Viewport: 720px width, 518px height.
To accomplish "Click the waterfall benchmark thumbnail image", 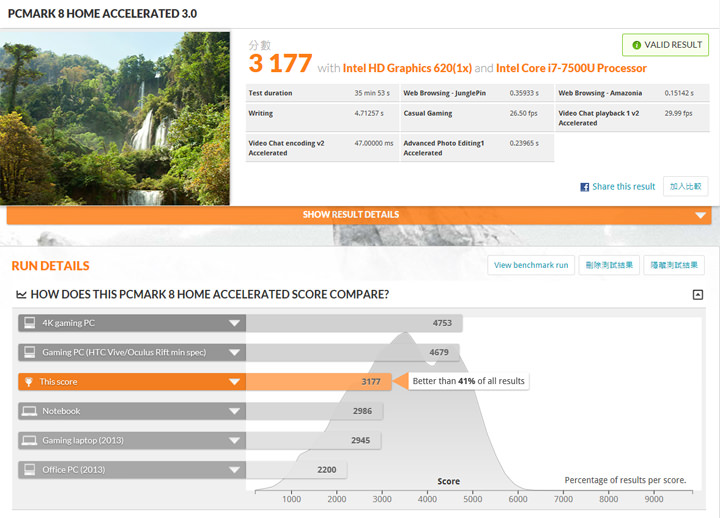I will [x=115, y=120].
